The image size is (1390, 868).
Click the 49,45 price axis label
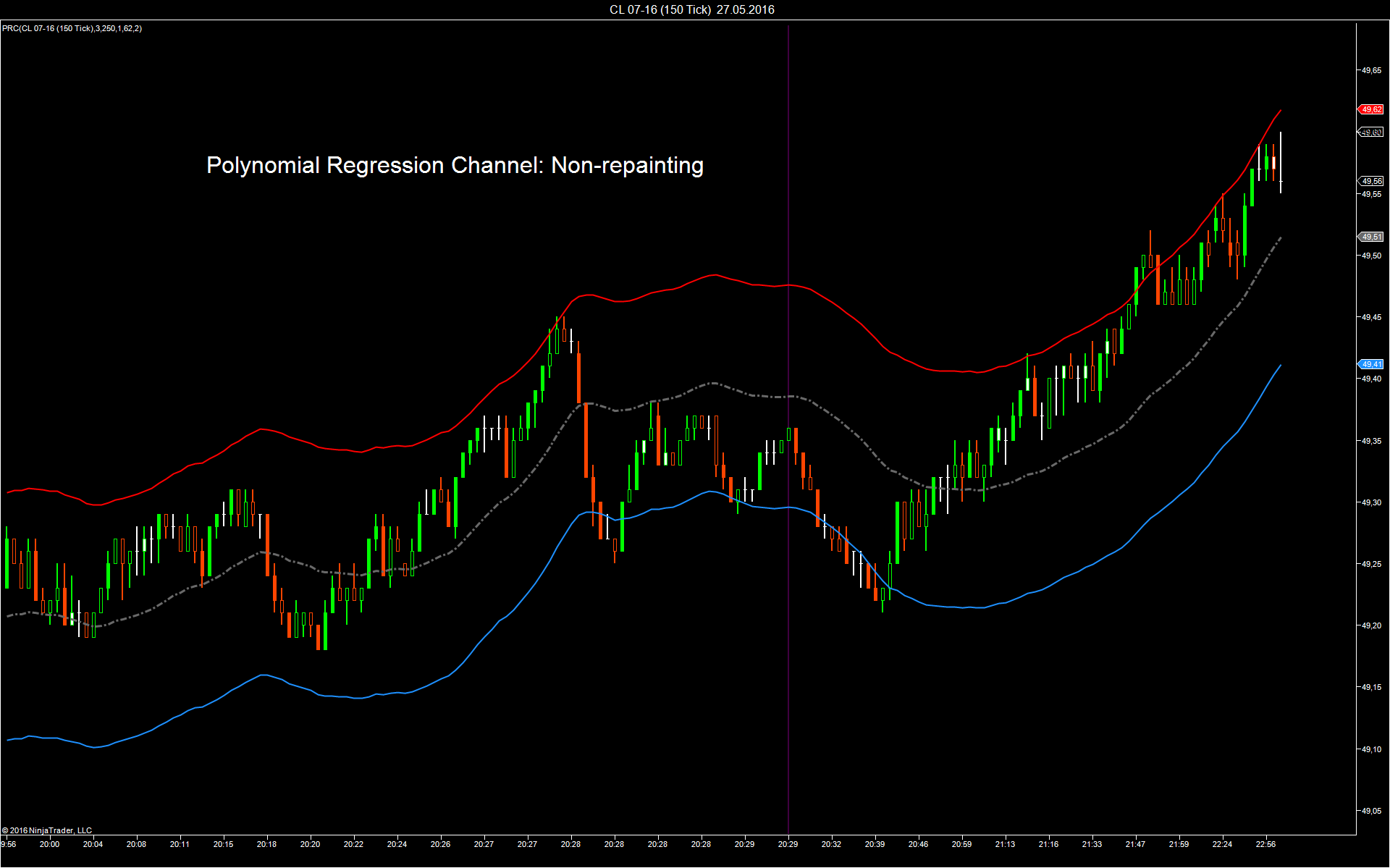(x=1371, y=317)
